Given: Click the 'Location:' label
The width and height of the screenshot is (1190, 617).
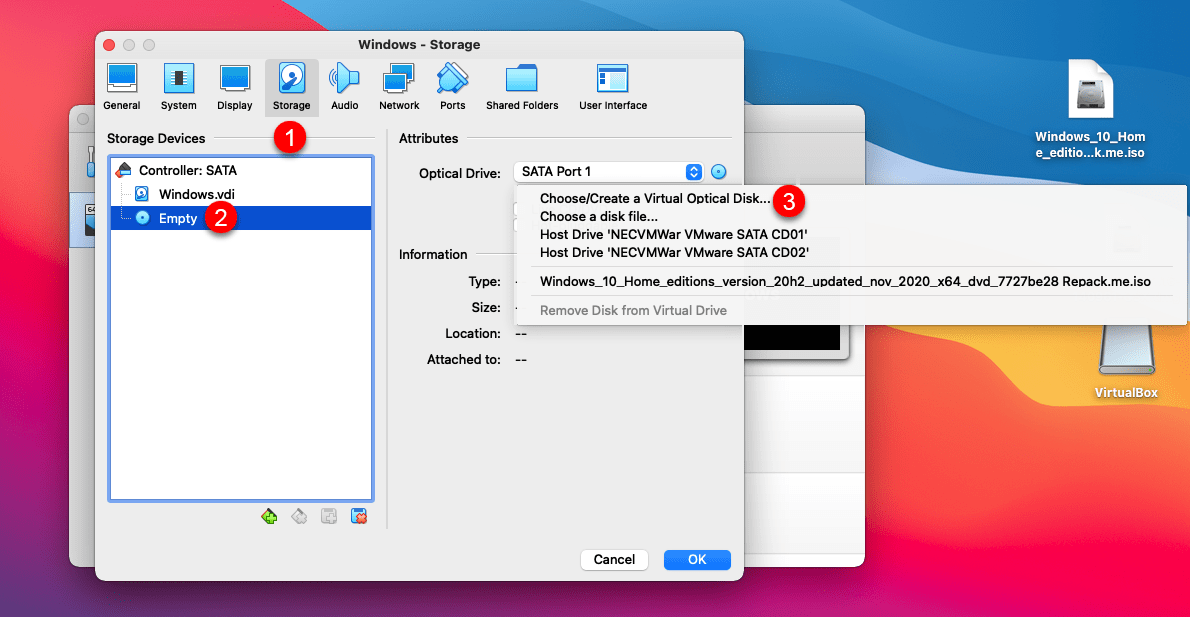Looking at the screenshot, I should [473, 333].
